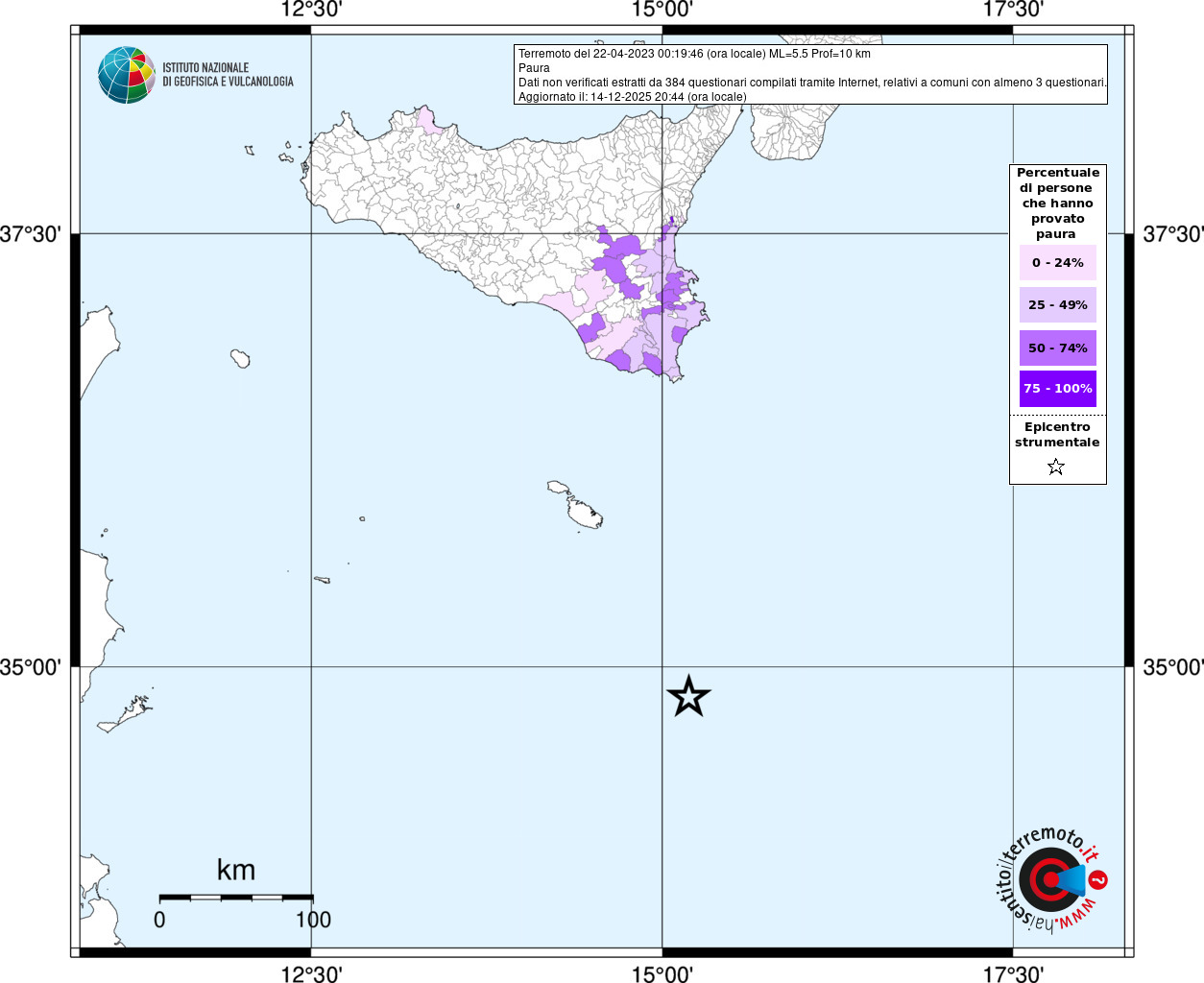The image size is (1204, 983).
Task: Click the top 15°00' longitude label
Action: tap(662, 11)
